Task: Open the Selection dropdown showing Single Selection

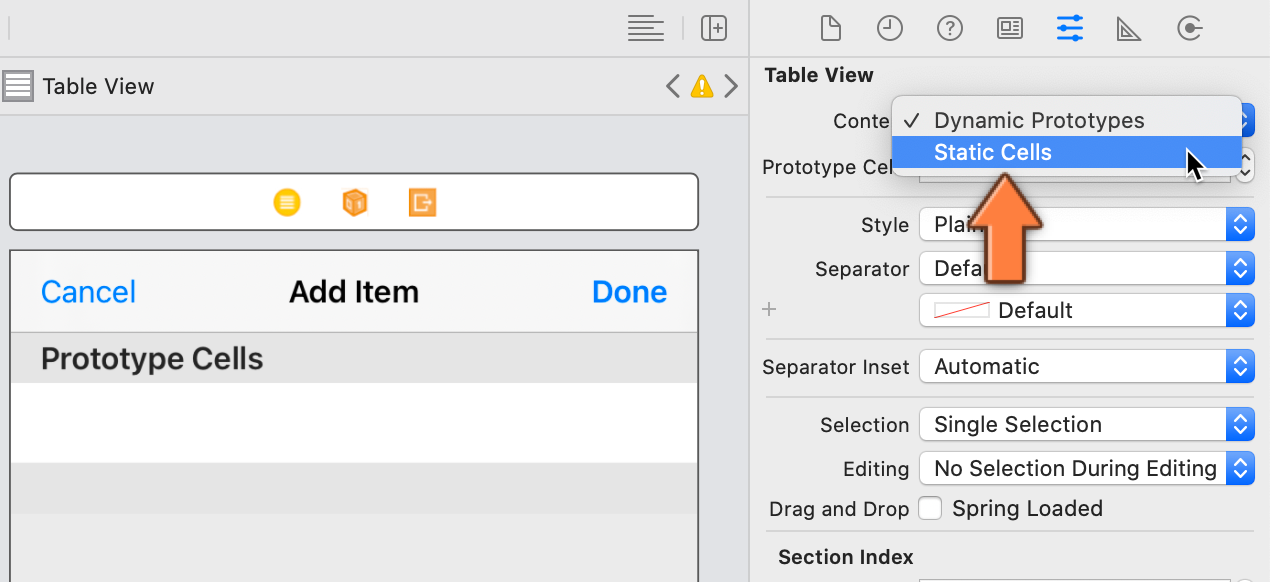Action: tap(1086, 424)
